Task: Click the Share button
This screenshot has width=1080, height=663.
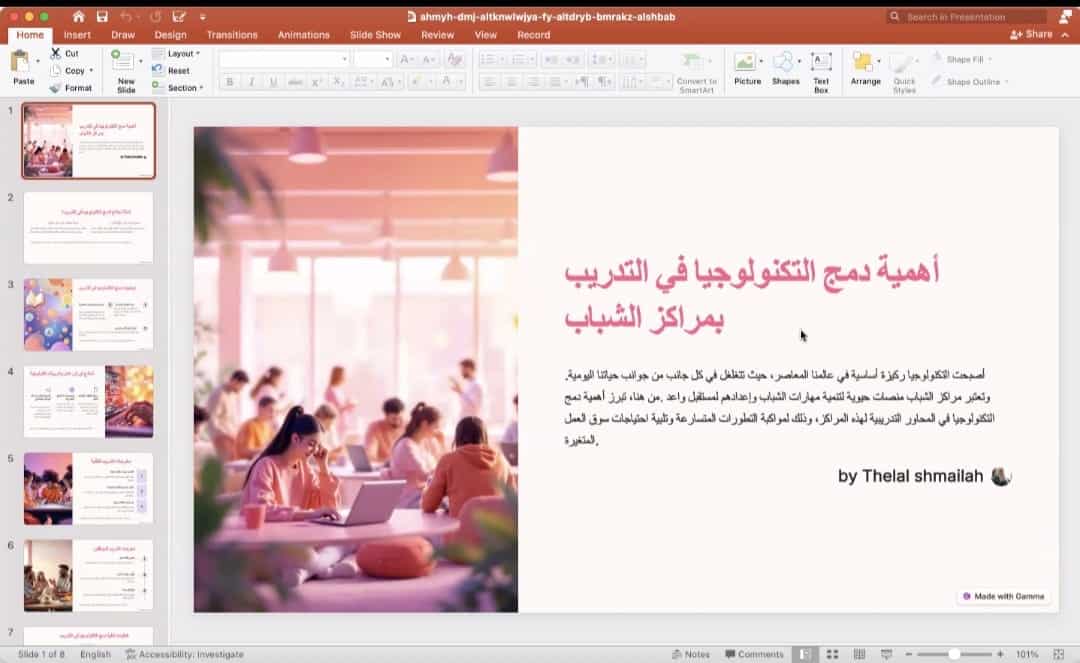Action: pyautogui.click(x=1032, y=34)
